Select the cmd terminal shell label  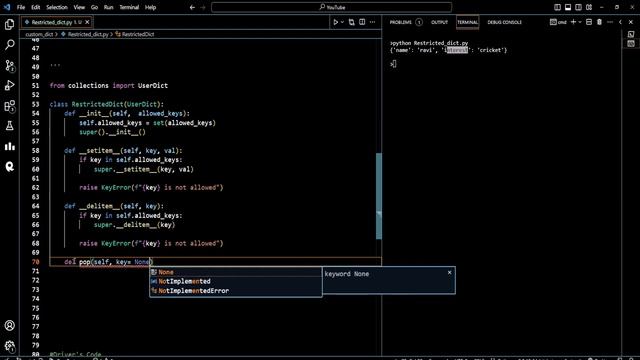(x=558, y=22)
